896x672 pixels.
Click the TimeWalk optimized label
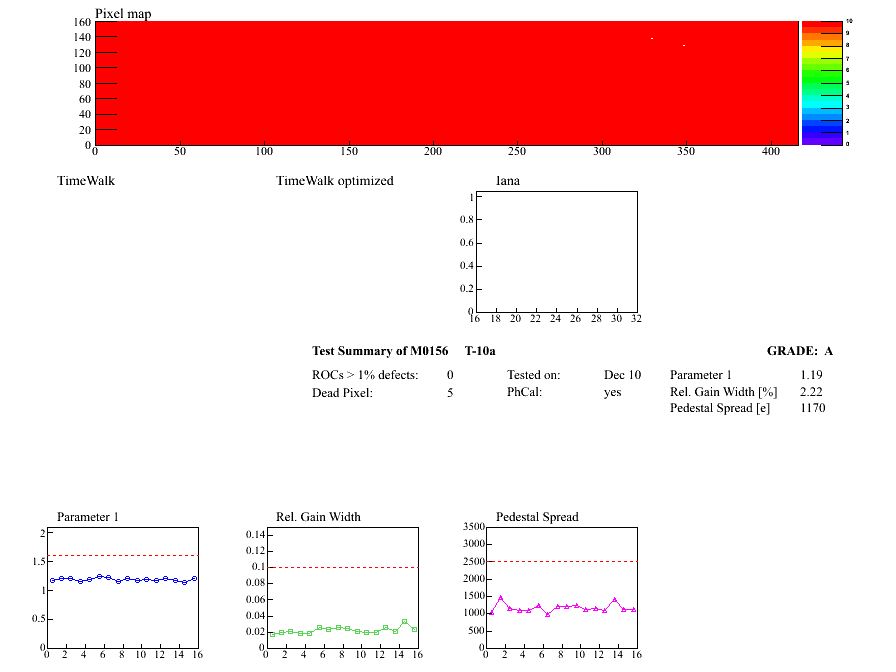tap(335, 181)
